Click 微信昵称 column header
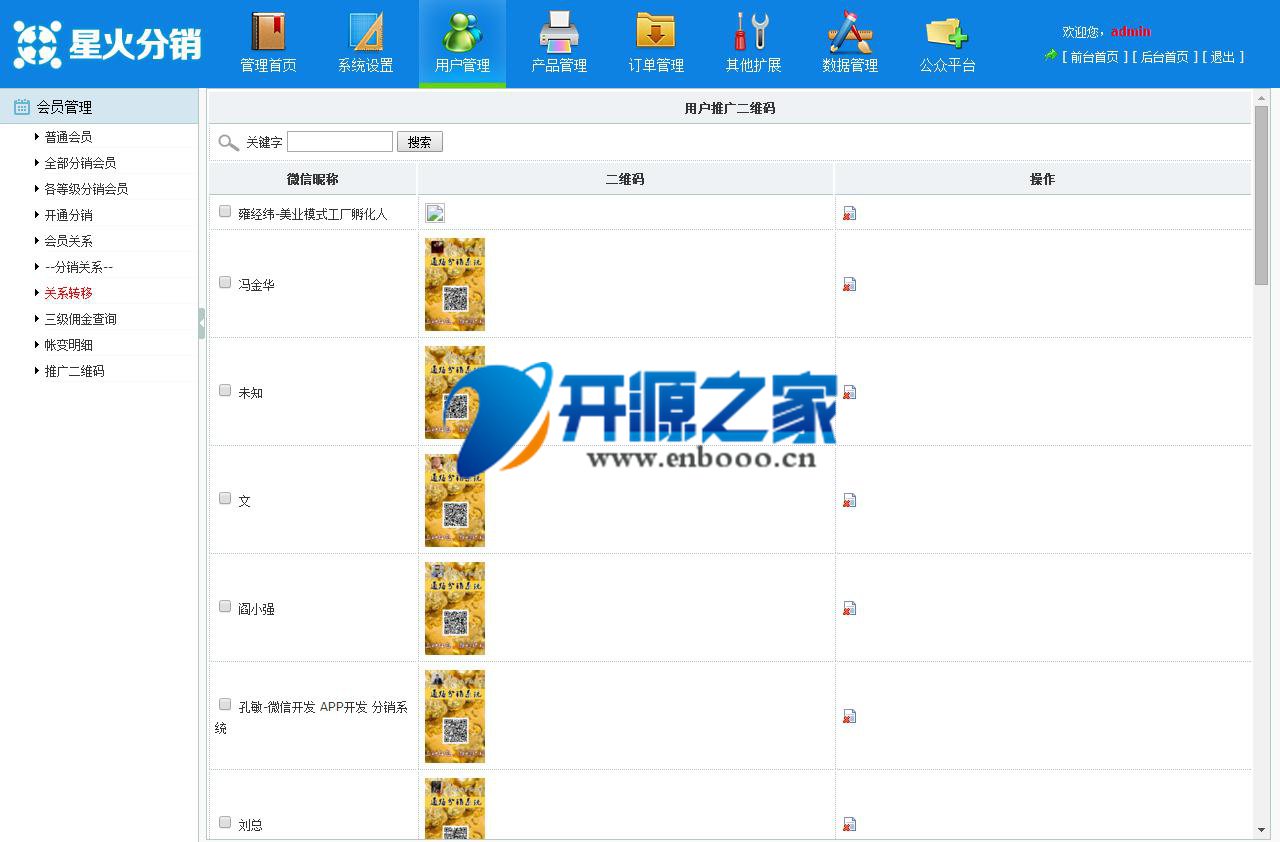 point(313,179)
